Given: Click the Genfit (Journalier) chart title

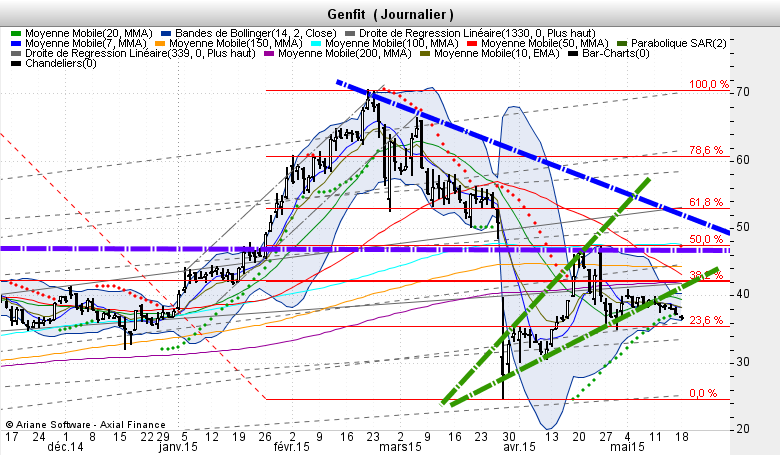Looking at the screenshot, I should (390, 14).
